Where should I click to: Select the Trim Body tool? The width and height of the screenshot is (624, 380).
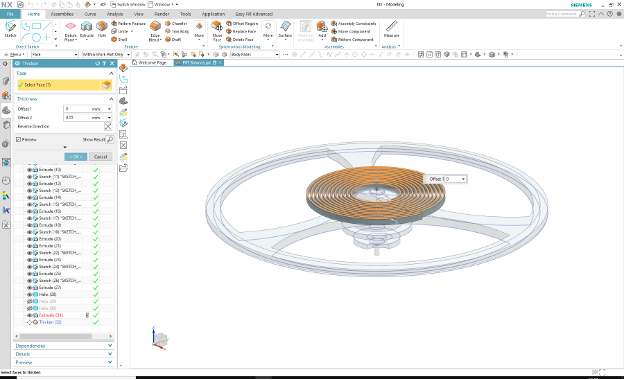pos(177,31)
